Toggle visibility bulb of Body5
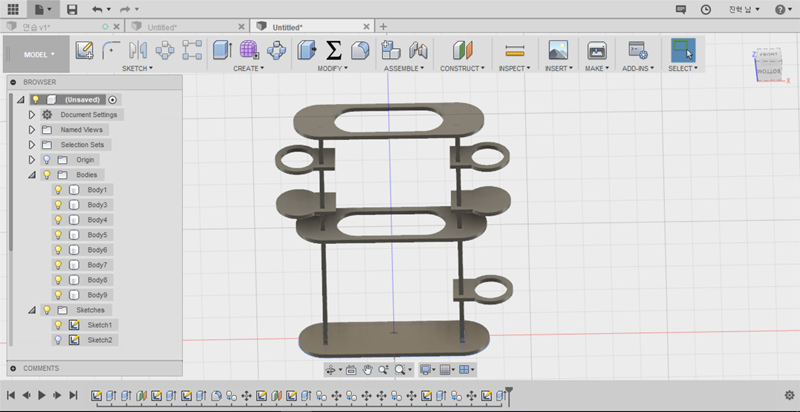 pyautogui.click(x=58, y=235)
